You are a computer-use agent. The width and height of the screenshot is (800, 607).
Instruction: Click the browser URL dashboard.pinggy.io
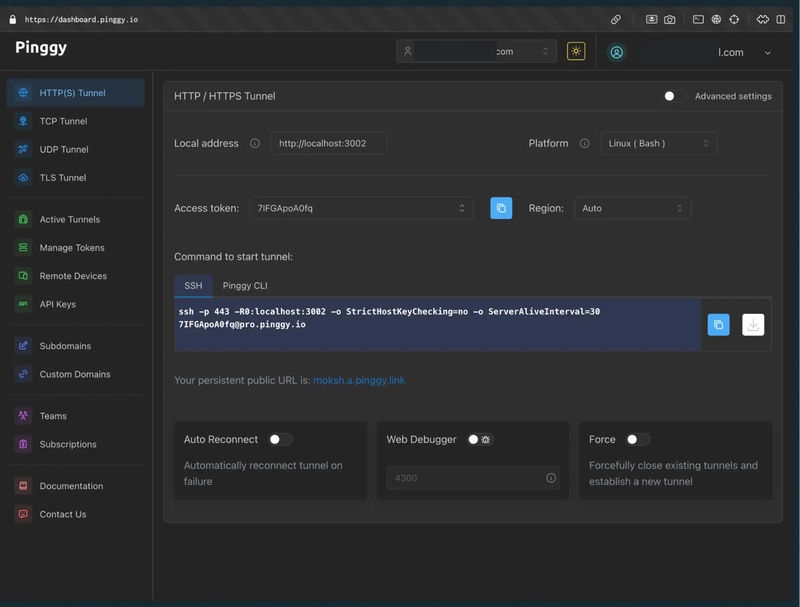point(81,19)
